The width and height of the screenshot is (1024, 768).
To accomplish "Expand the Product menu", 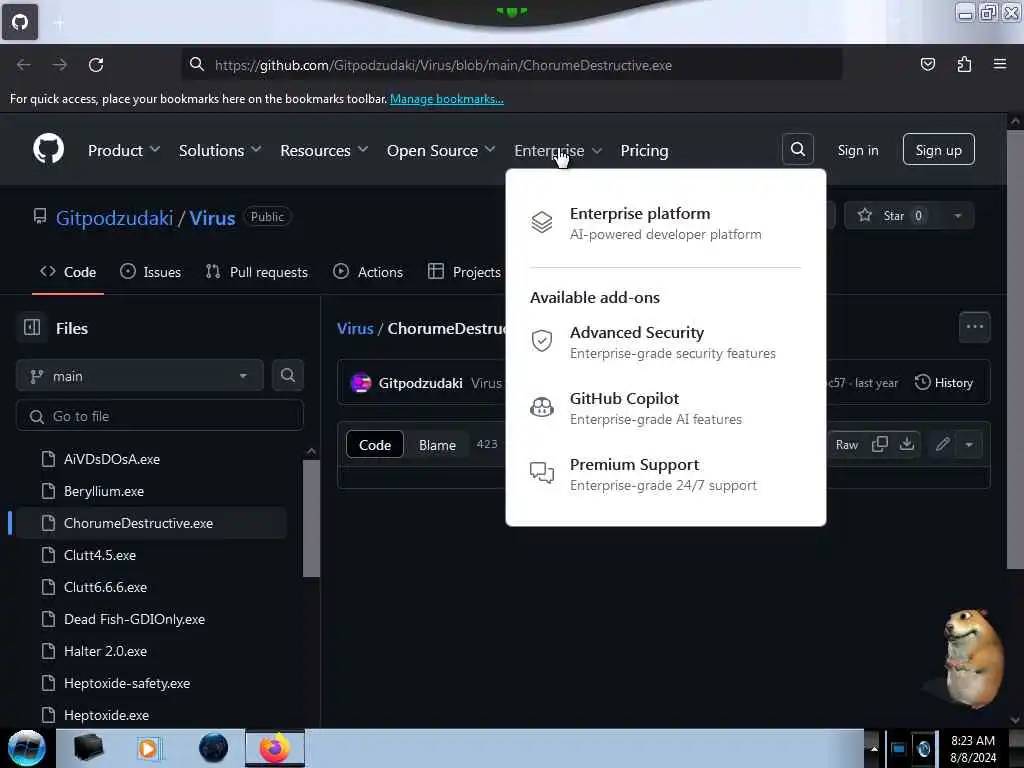I will (124, 150).
